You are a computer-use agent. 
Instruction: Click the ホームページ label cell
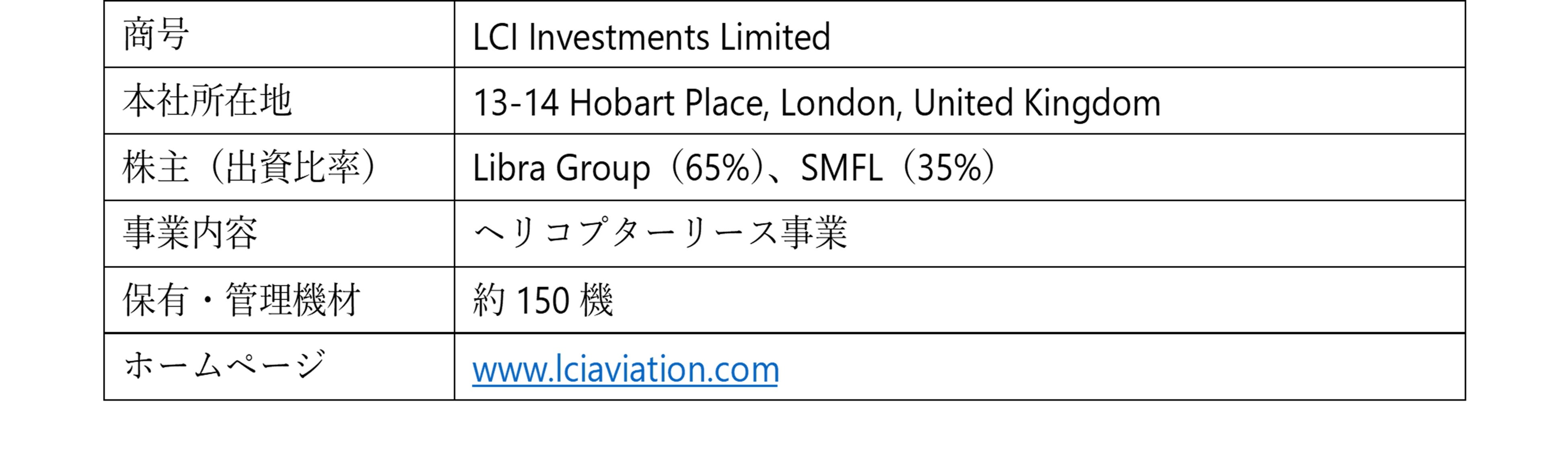pos(224,366)
